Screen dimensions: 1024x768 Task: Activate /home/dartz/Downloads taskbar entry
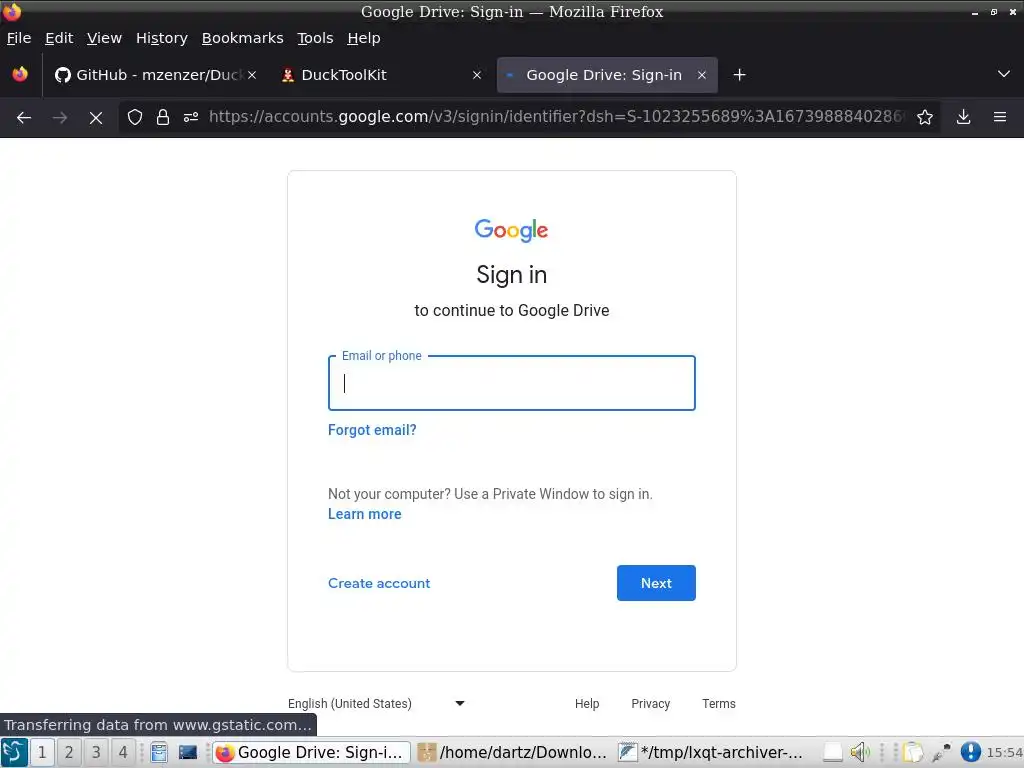(514, 752)
